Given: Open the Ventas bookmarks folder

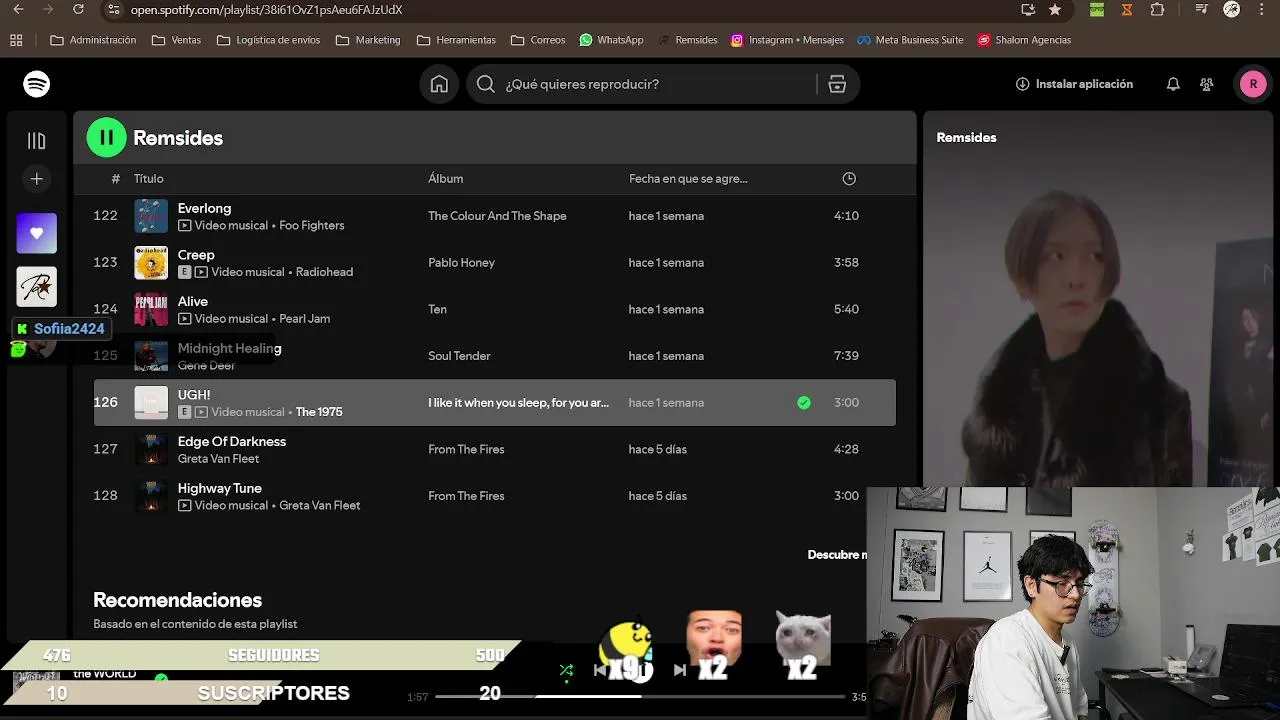Looking at the screenshot, I should point(176,40).
